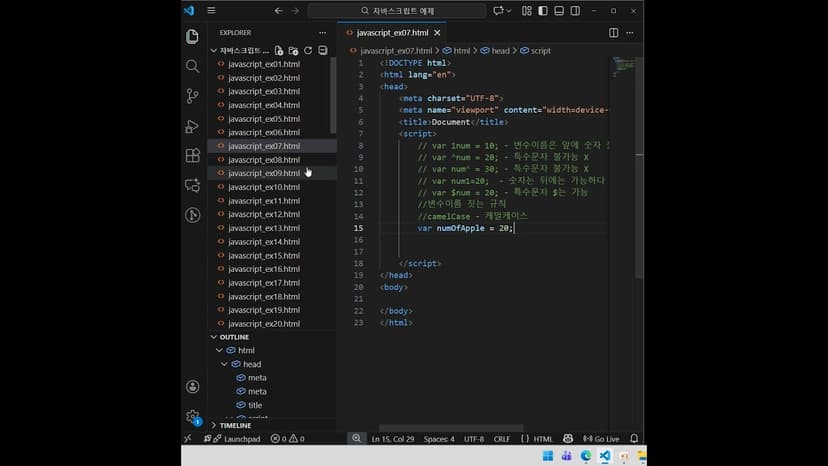The width and height of the screenshot is (828, 466).
Task: Change CRLF end of line sequence
Action: click(x=502, y=439)
